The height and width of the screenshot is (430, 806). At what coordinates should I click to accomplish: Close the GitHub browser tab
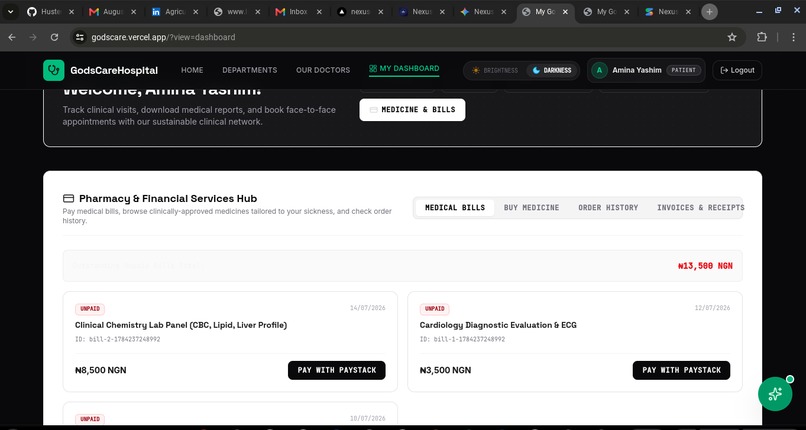tap(71, 12)
